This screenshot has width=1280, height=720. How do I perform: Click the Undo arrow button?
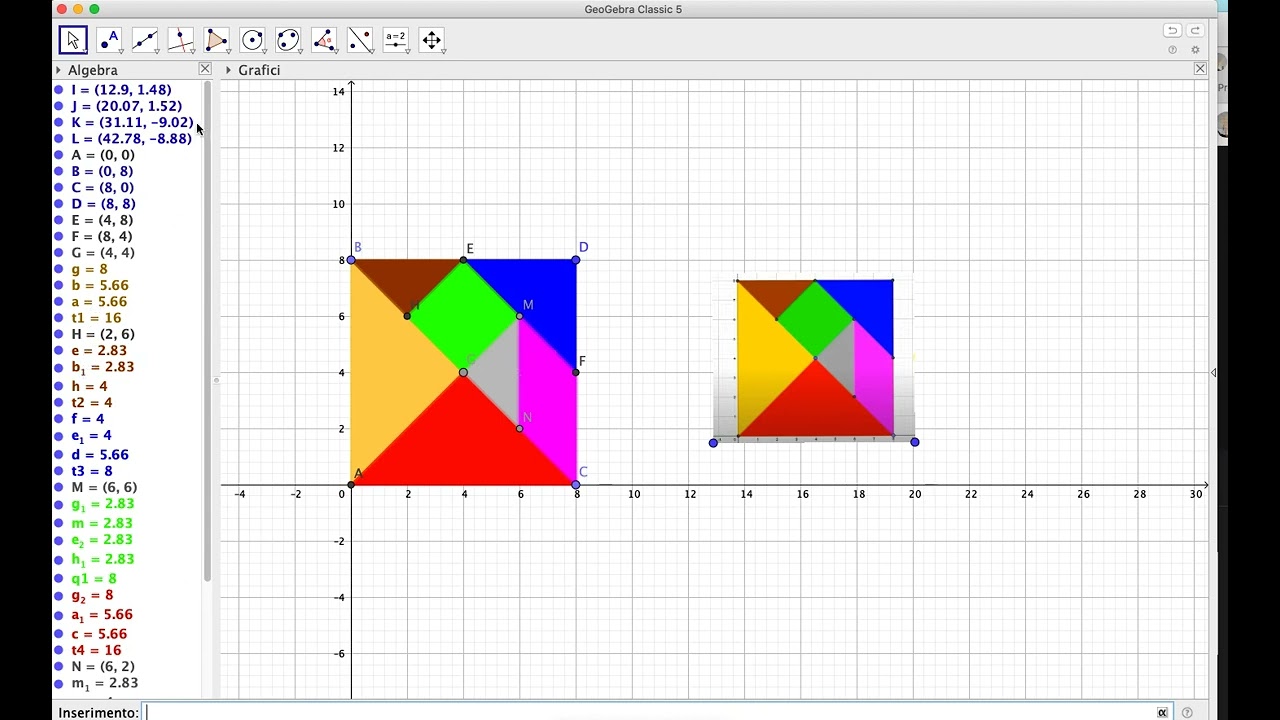click(1172, 31)
